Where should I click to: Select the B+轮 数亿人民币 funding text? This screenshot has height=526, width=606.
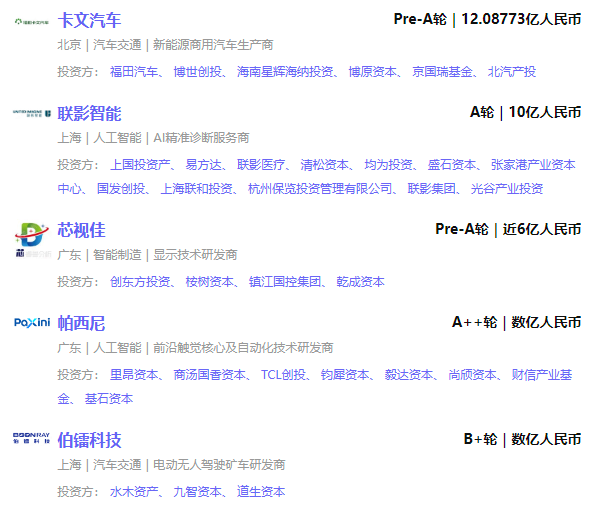[x=523, y=439]
